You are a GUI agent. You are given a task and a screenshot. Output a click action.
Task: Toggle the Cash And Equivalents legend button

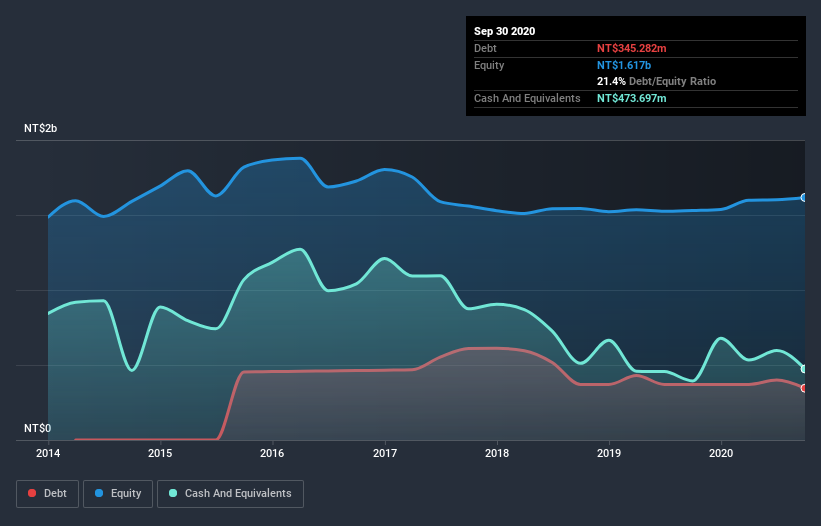coord(230,494)
